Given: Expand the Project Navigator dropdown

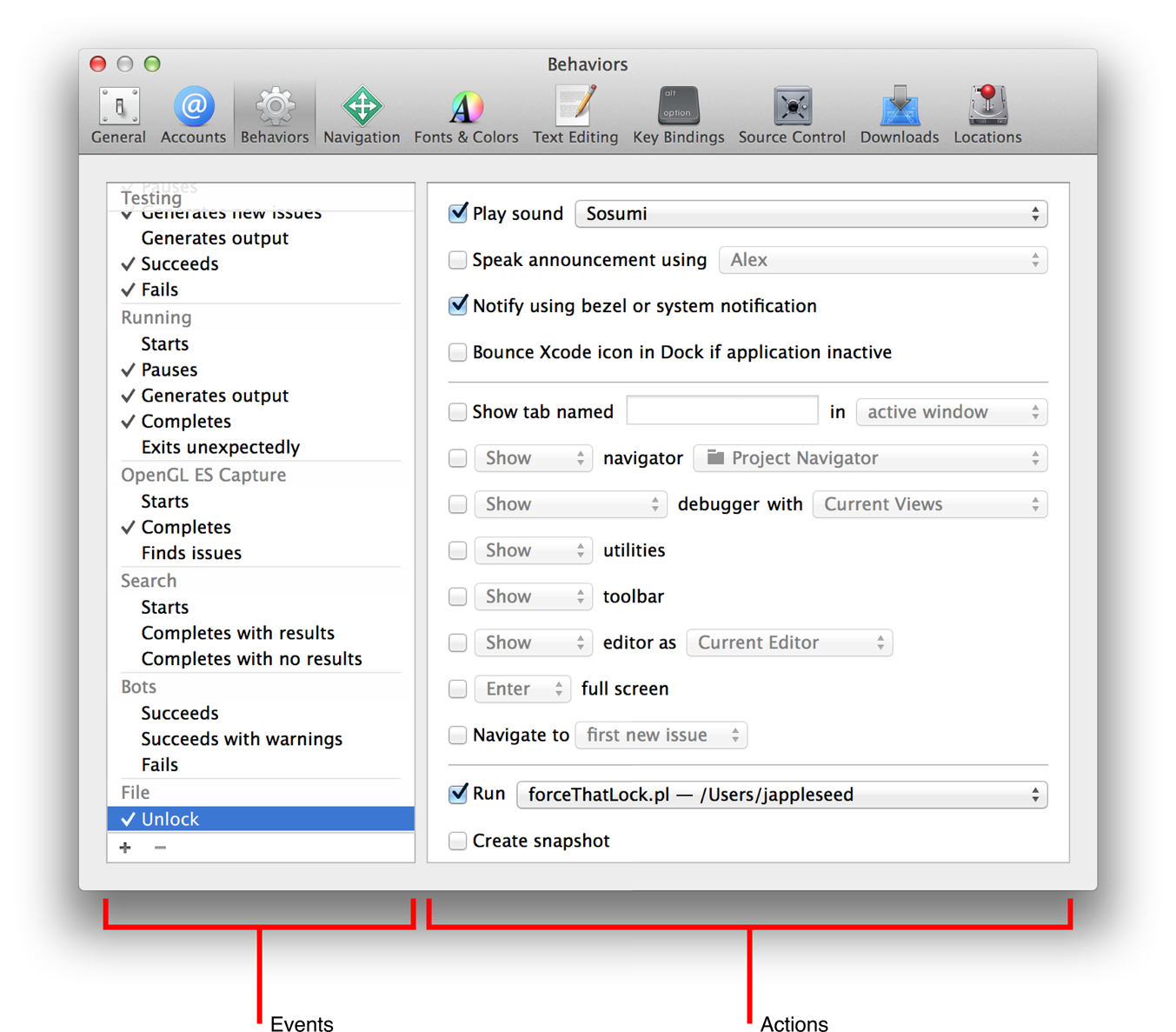Looking at the screenshot, I should coord(869,458).
